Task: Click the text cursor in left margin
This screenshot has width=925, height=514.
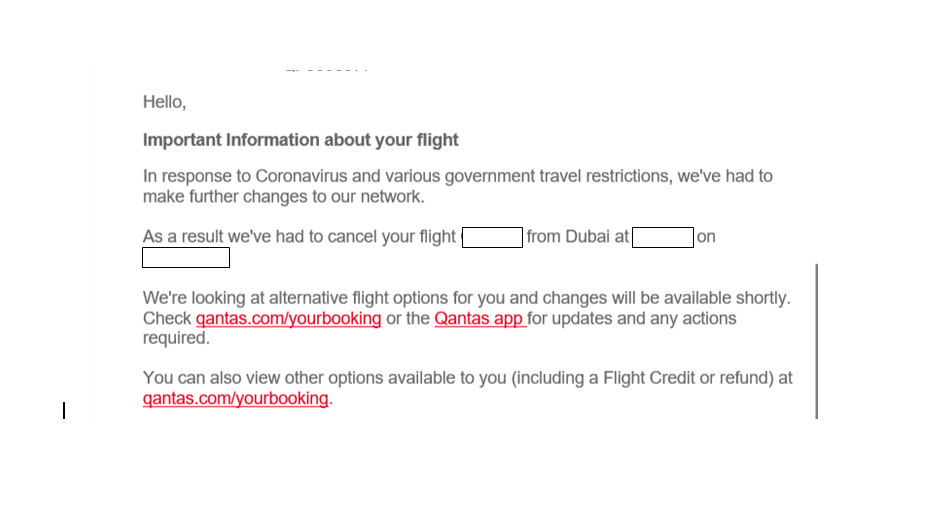Action: pos(64,410)
